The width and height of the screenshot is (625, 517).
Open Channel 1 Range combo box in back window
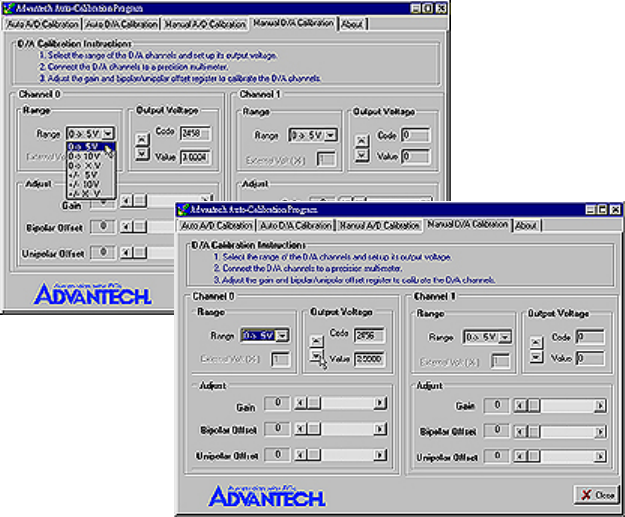click(x=329, y=134)
